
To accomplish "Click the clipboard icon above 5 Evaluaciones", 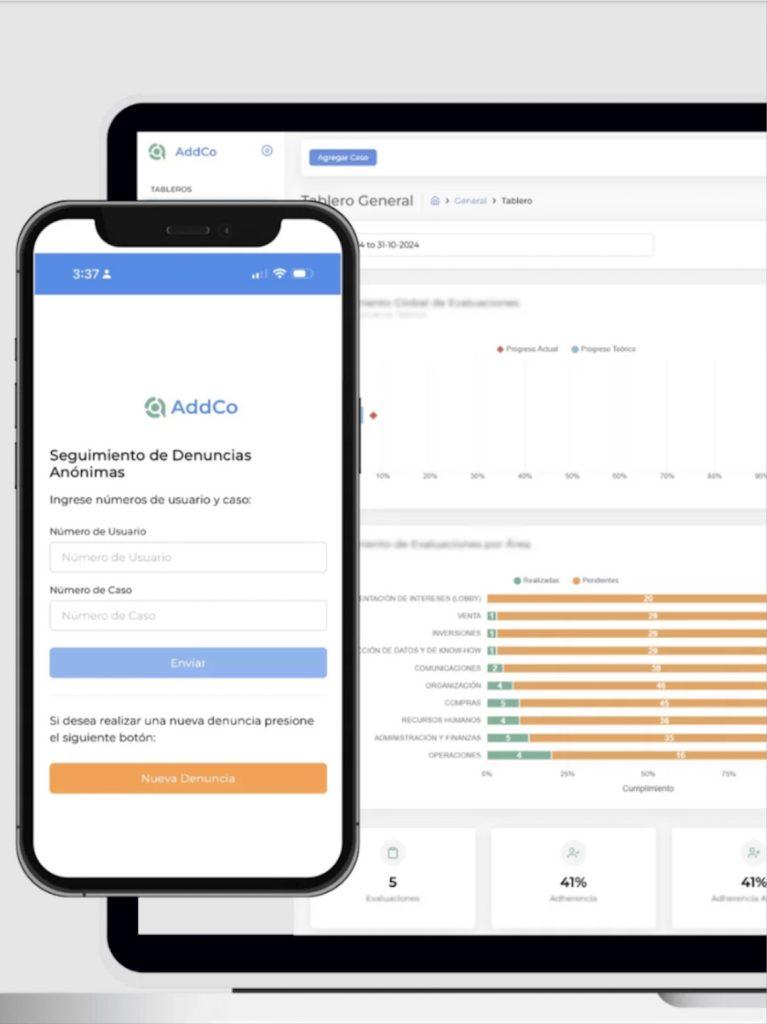I will [393, 853].
